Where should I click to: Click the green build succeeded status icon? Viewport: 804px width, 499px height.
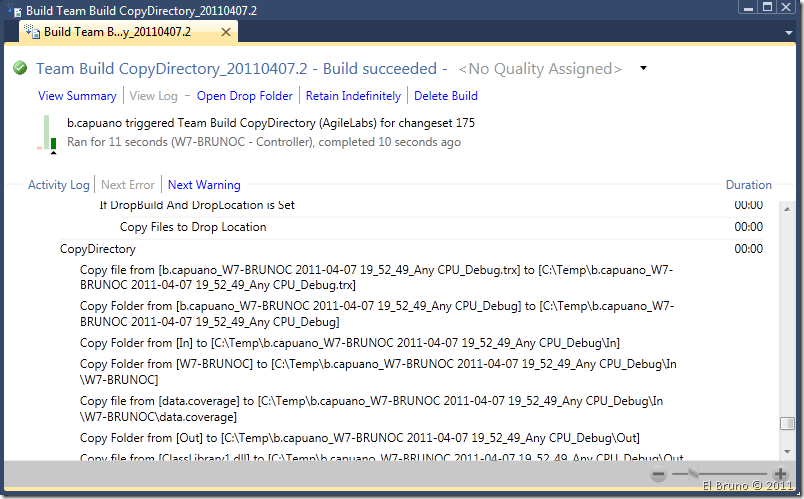point(20,69)
